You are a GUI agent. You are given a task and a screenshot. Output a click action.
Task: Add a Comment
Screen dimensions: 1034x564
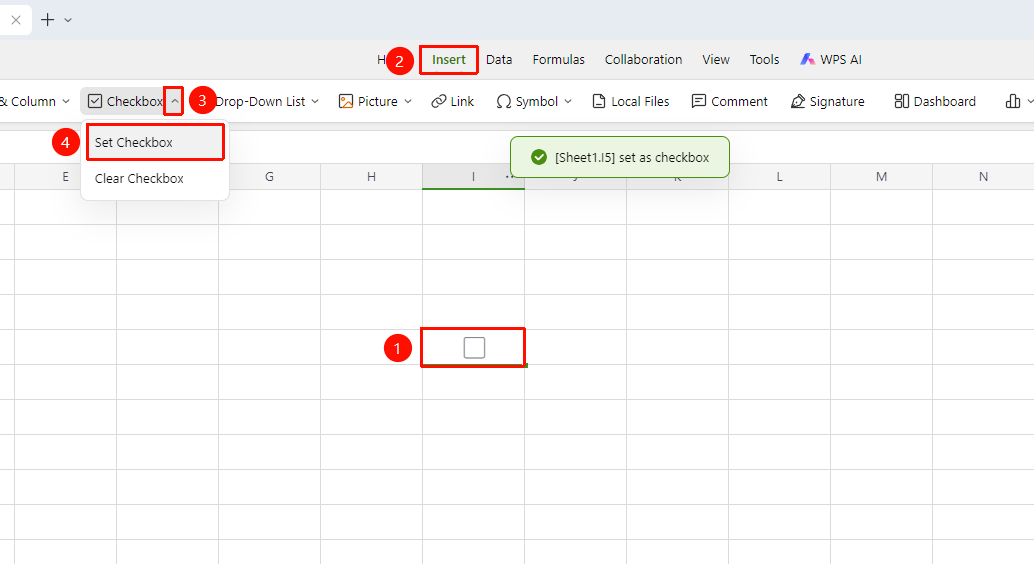729,102
